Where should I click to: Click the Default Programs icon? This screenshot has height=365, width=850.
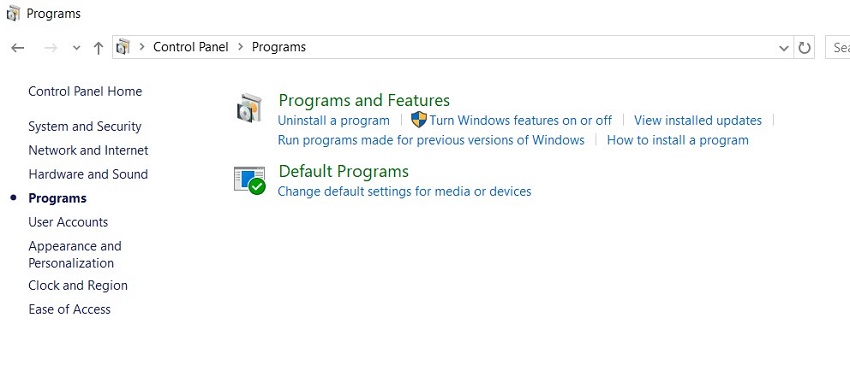point(250,180)
